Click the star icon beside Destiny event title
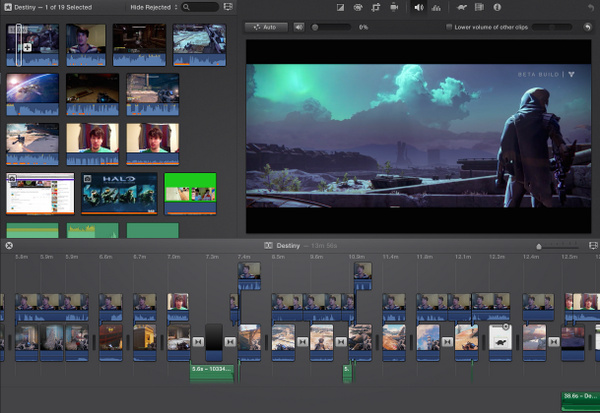This screenshot has width=600, height=413. click(x=7, y=7)
